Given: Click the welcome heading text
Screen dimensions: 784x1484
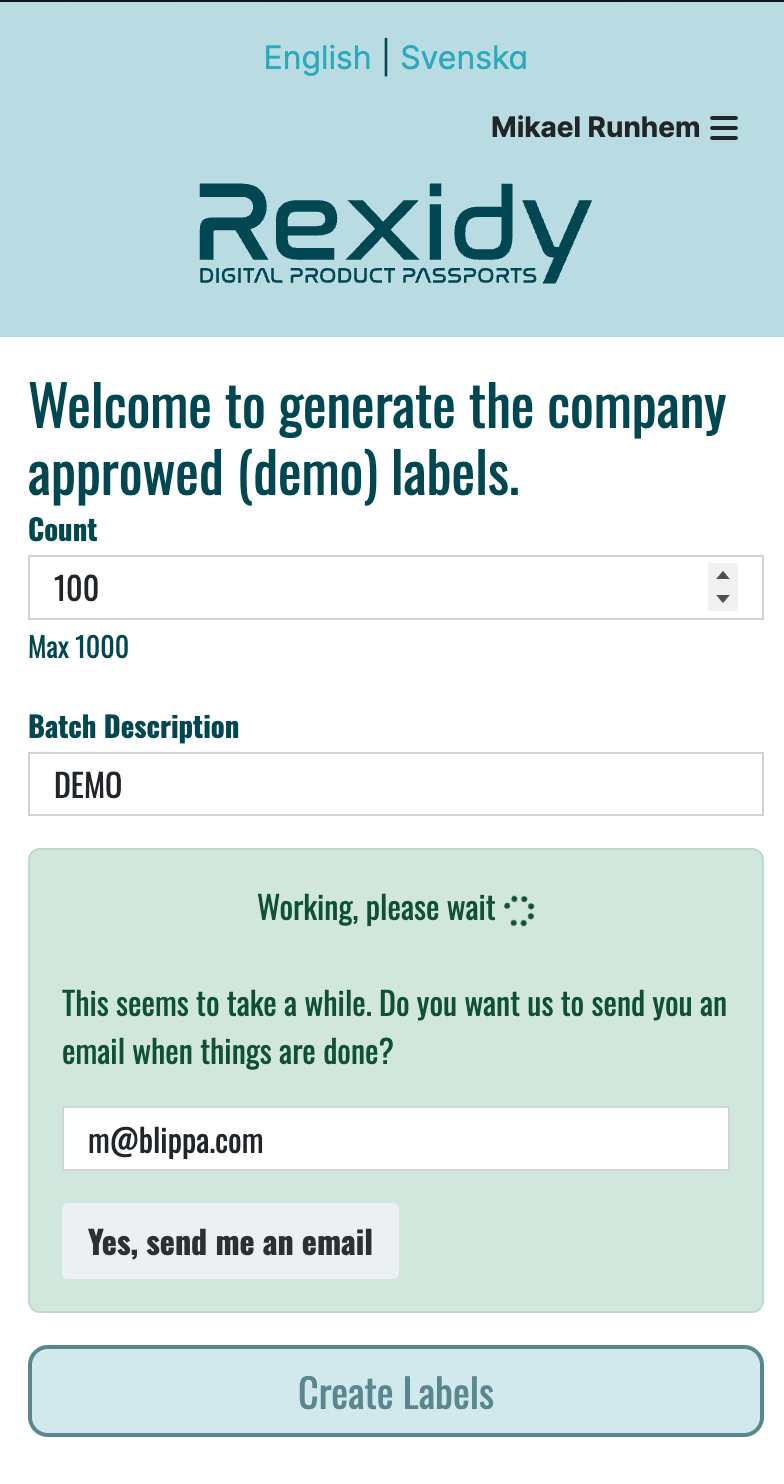Looking at the screenshot, I should coord(377,441).
